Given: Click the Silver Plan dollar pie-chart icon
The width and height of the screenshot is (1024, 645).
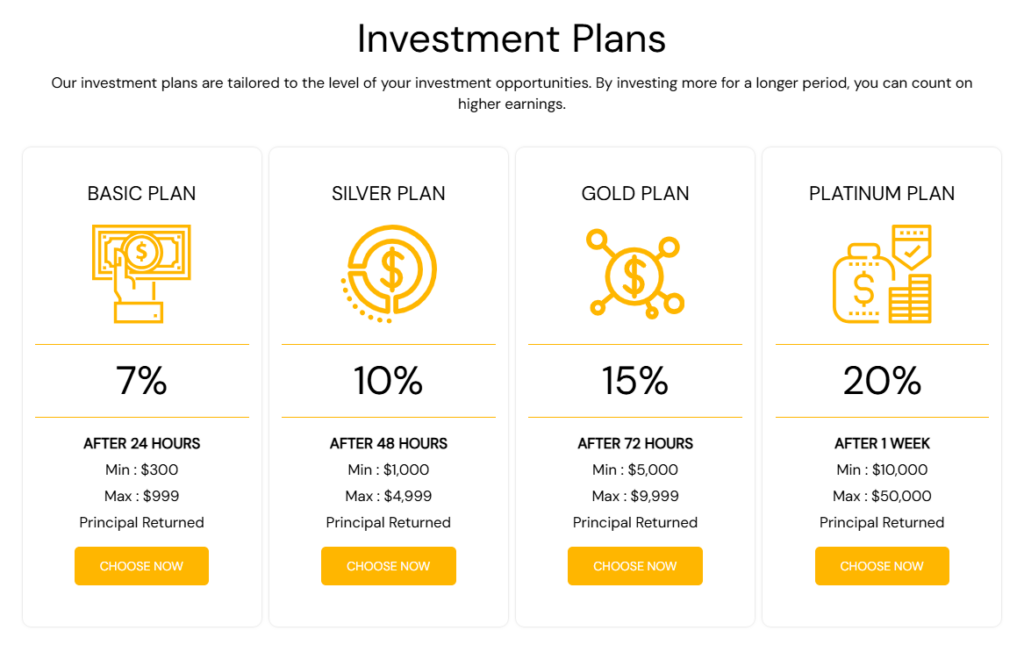Looking at the screenshot, I should pyautogui.click(x=388, y=273).
